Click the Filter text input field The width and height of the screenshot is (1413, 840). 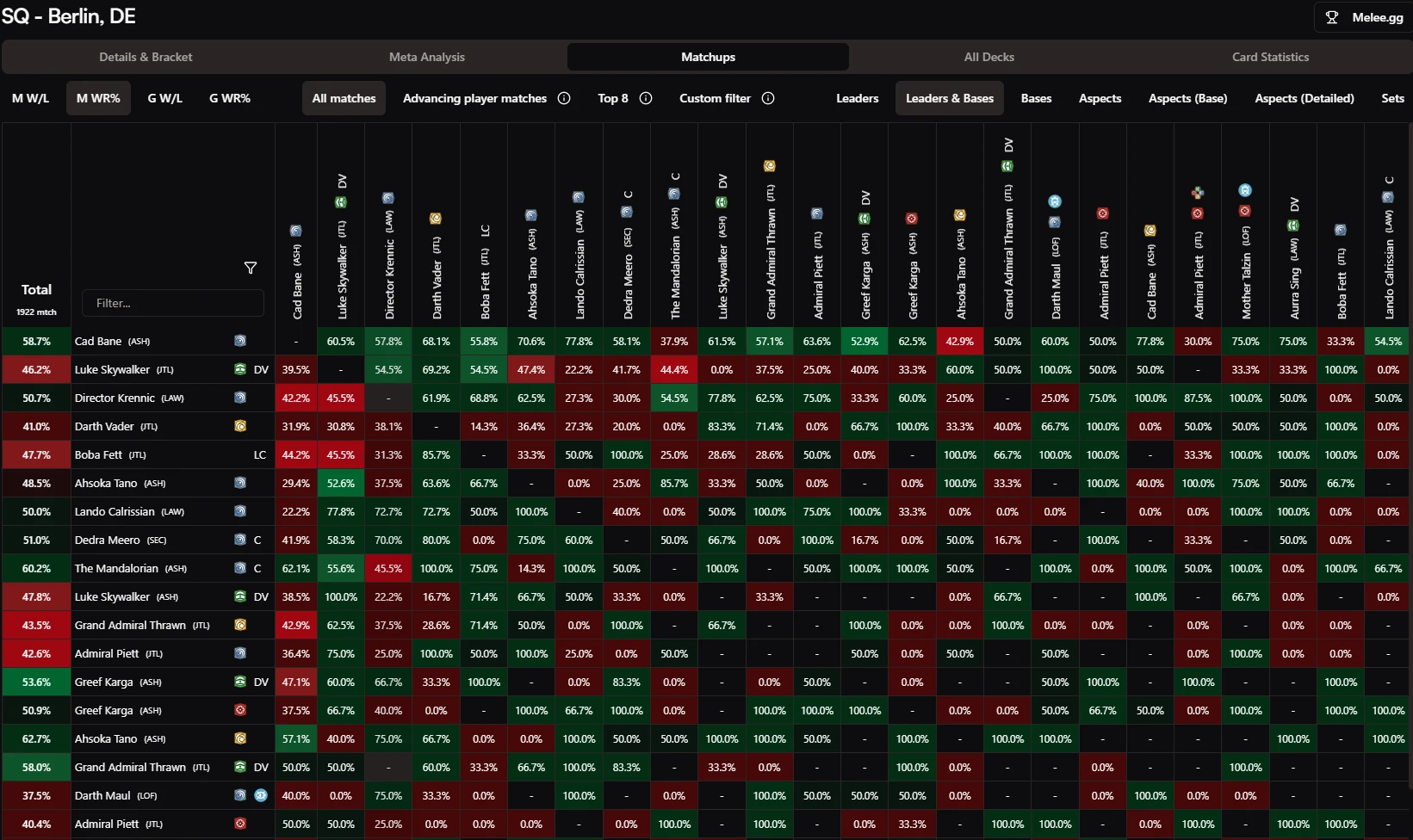coord(173,303)
